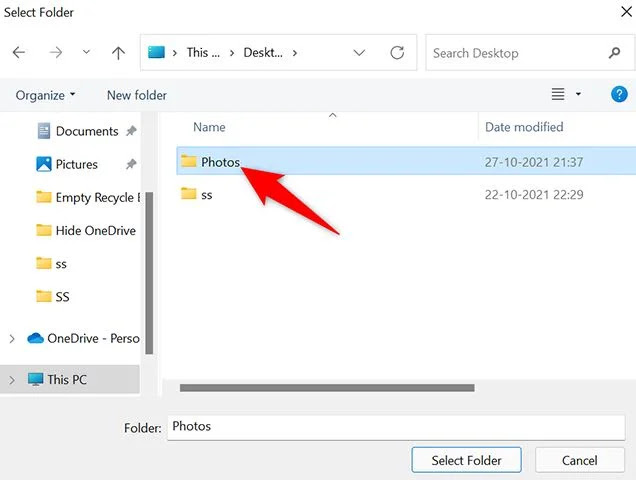Click the blue desktop icon in address bar

156,52
